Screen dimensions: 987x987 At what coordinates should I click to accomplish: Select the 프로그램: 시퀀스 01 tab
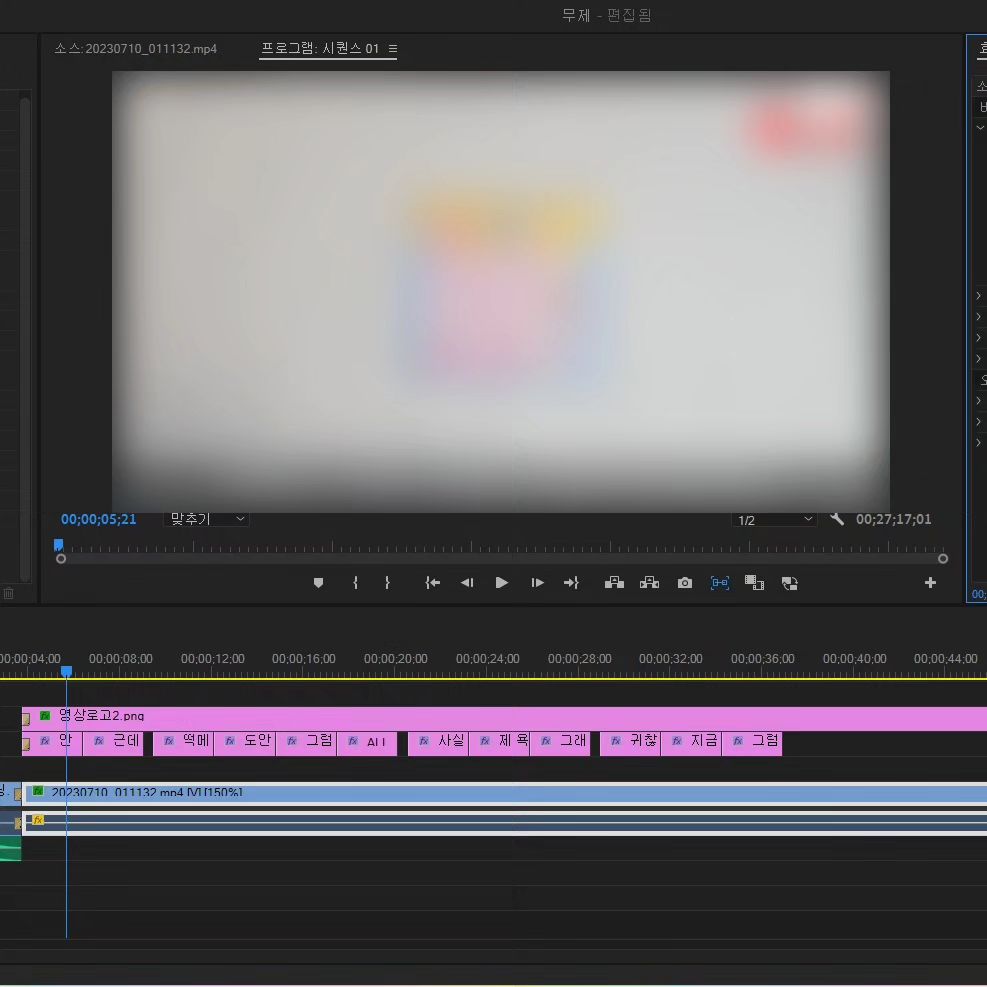320,48
